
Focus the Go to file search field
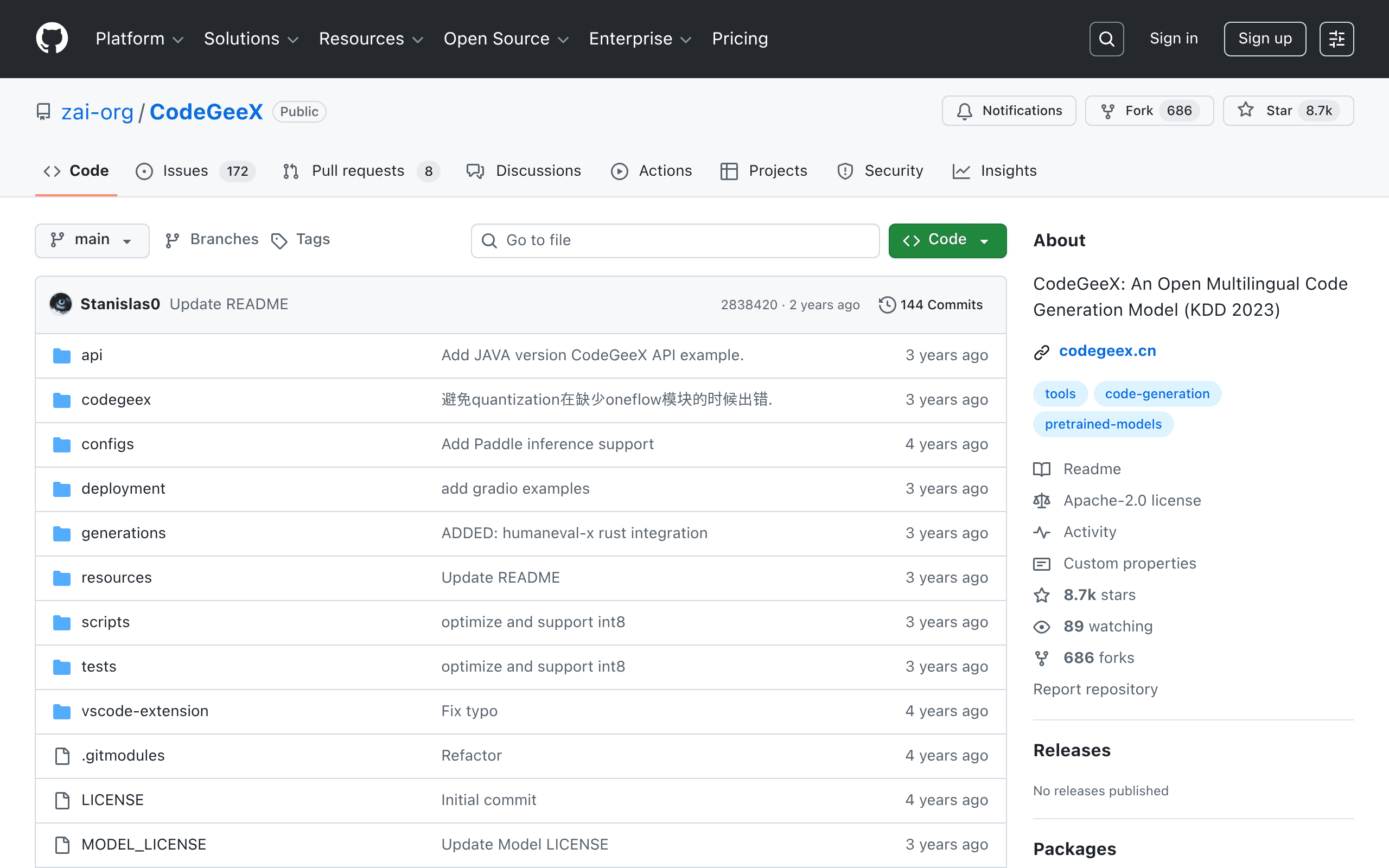[x=675, y=240]
